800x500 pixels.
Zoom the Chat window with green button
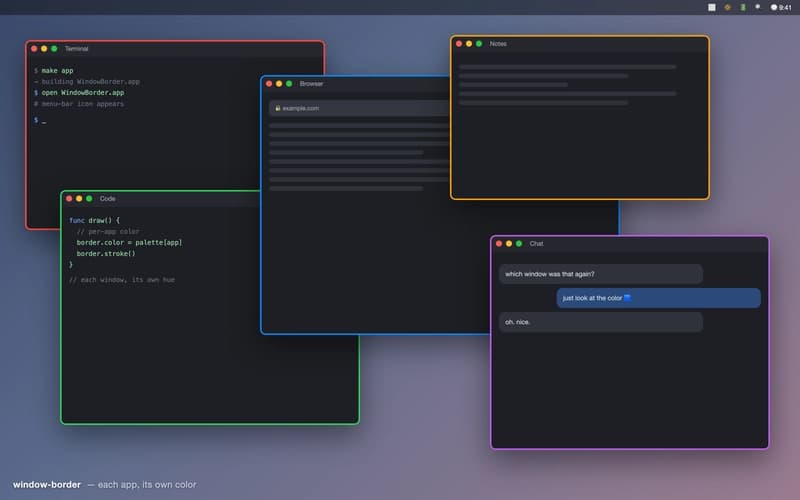coord(519,244)
